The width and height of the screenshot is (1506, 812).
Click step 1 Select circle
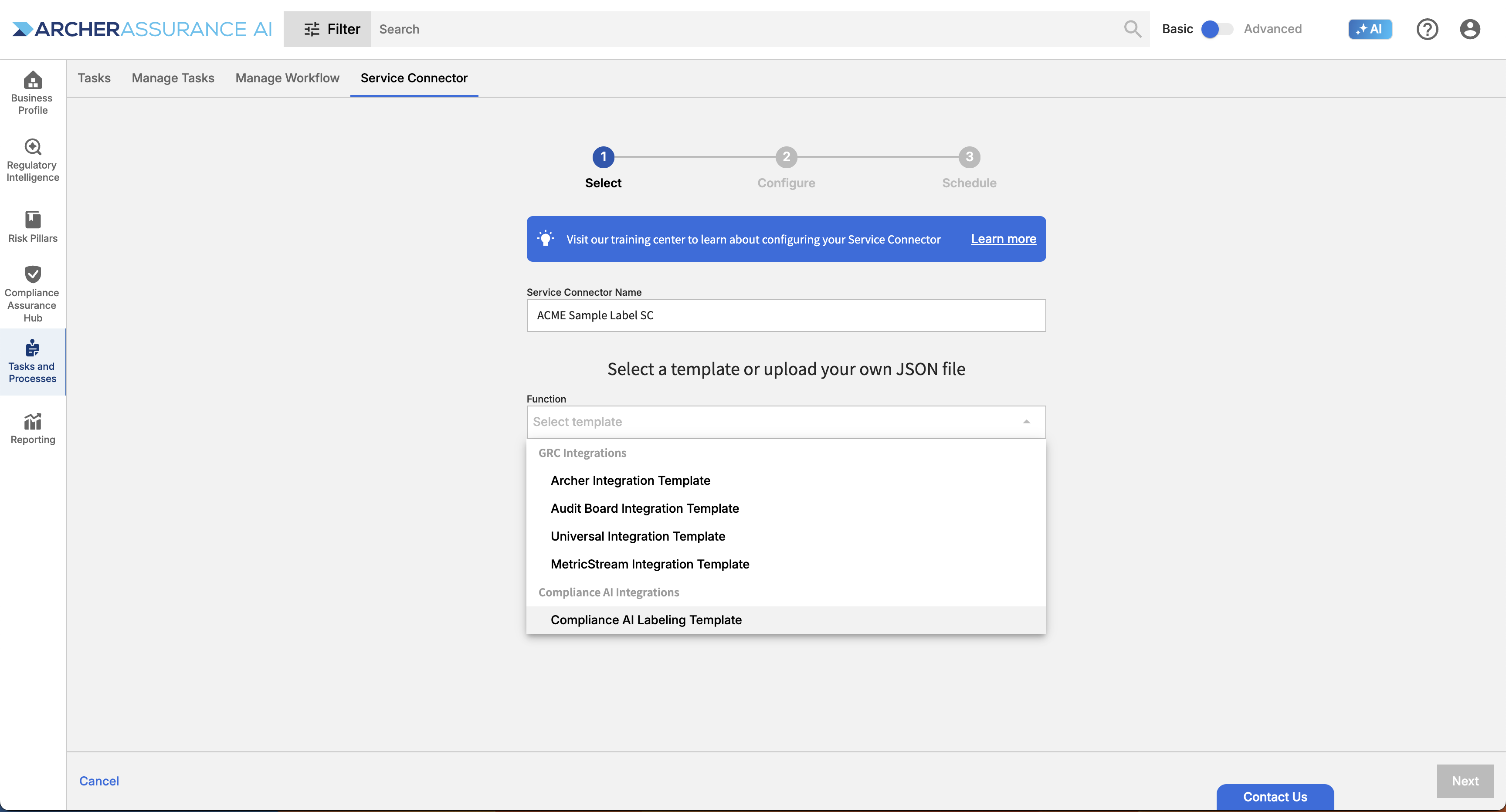[x=604, y=157]
